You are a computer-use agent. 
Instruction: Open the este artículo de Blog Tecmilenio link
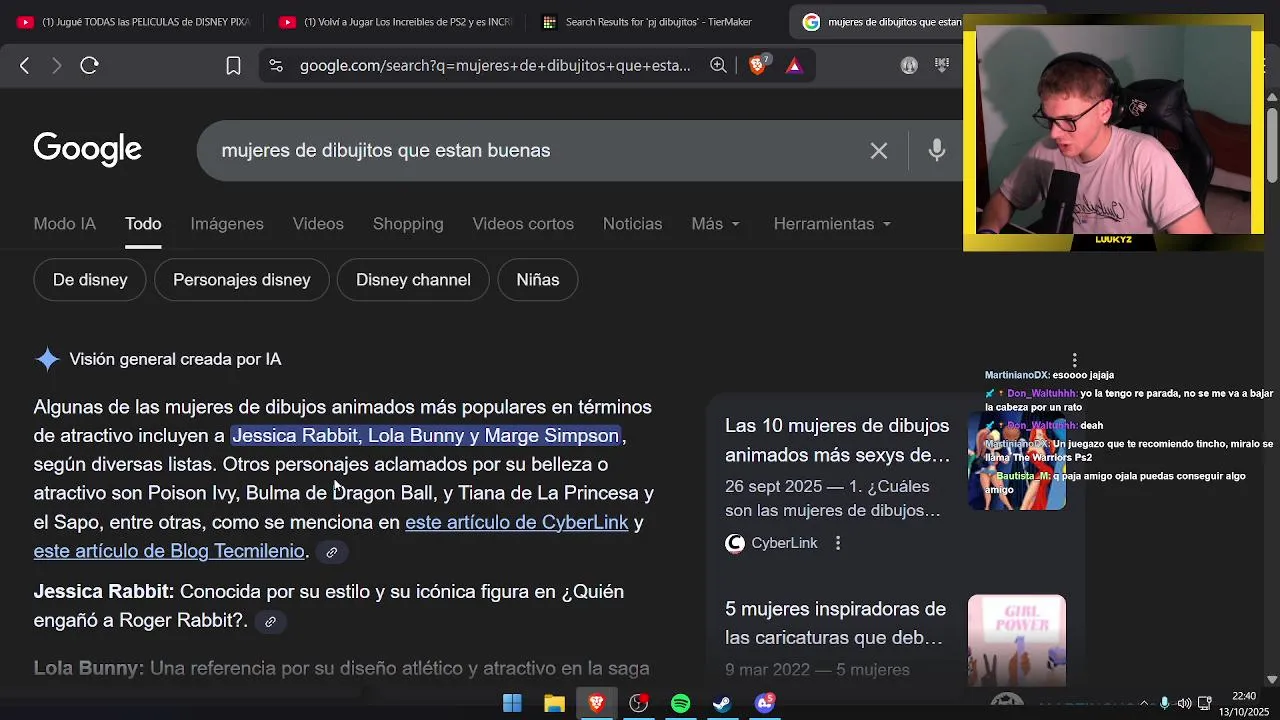pyautogui.click(x=169, y=552)
